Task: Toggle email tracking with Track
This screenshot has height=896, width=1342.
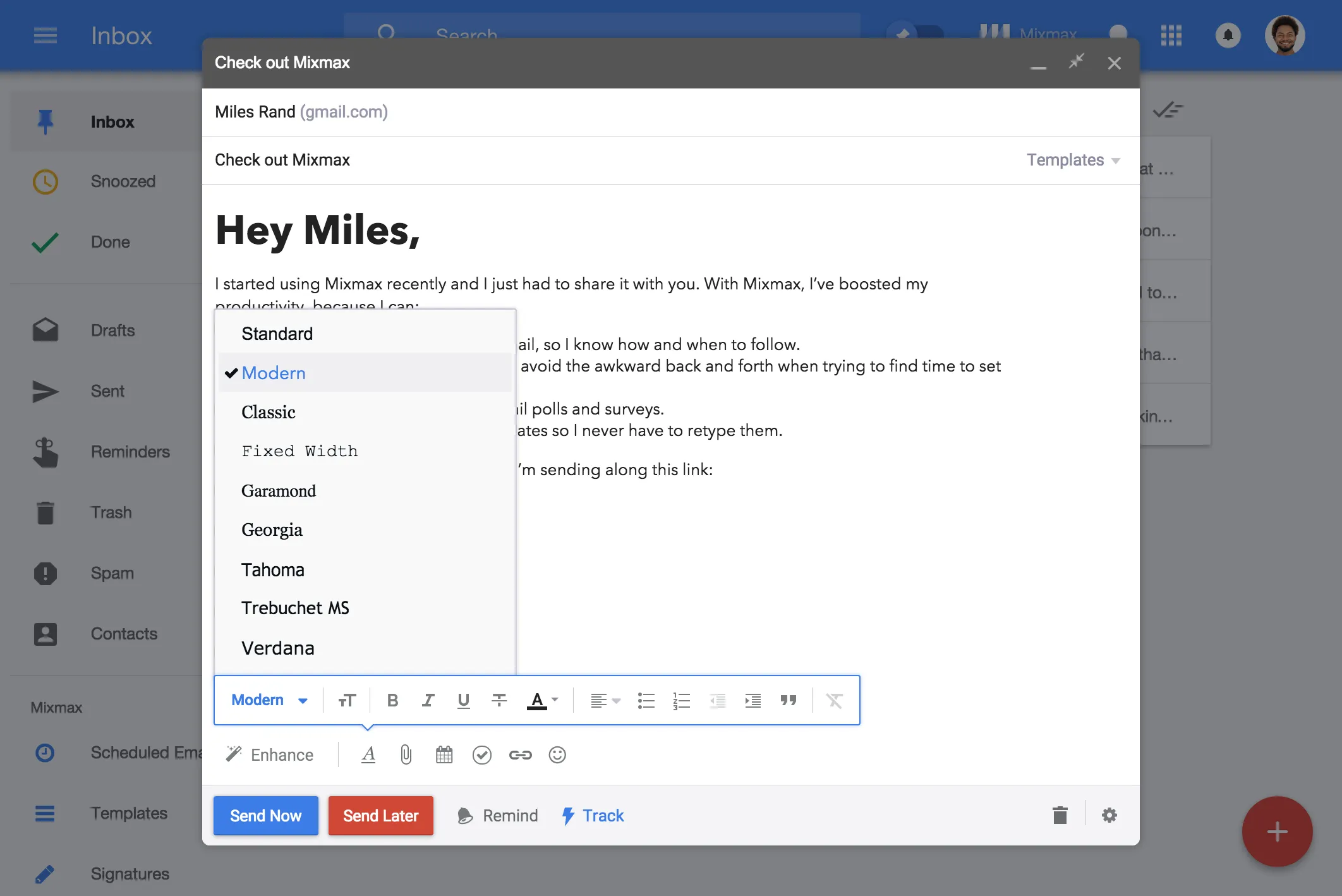Action: click(x=593, y=816)
